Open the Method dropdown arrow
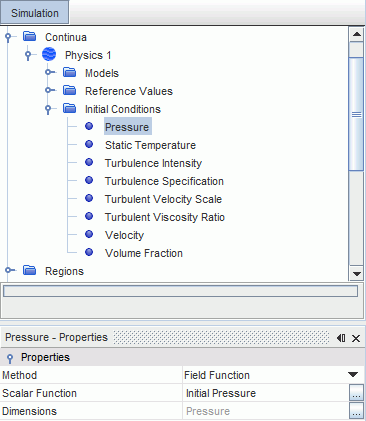Image resolution: width=366 pixels, height=421 pixels. [353, 375]
